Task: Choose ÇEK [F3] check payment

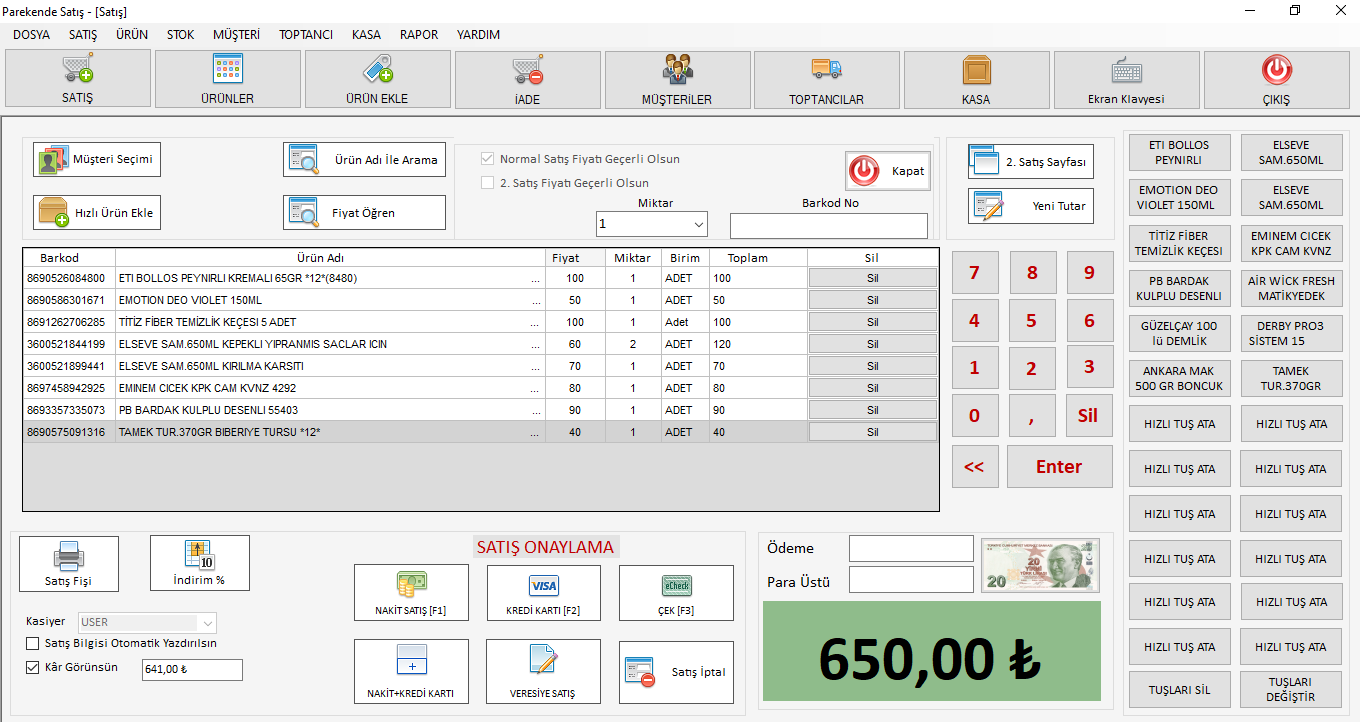Action: 676,593
